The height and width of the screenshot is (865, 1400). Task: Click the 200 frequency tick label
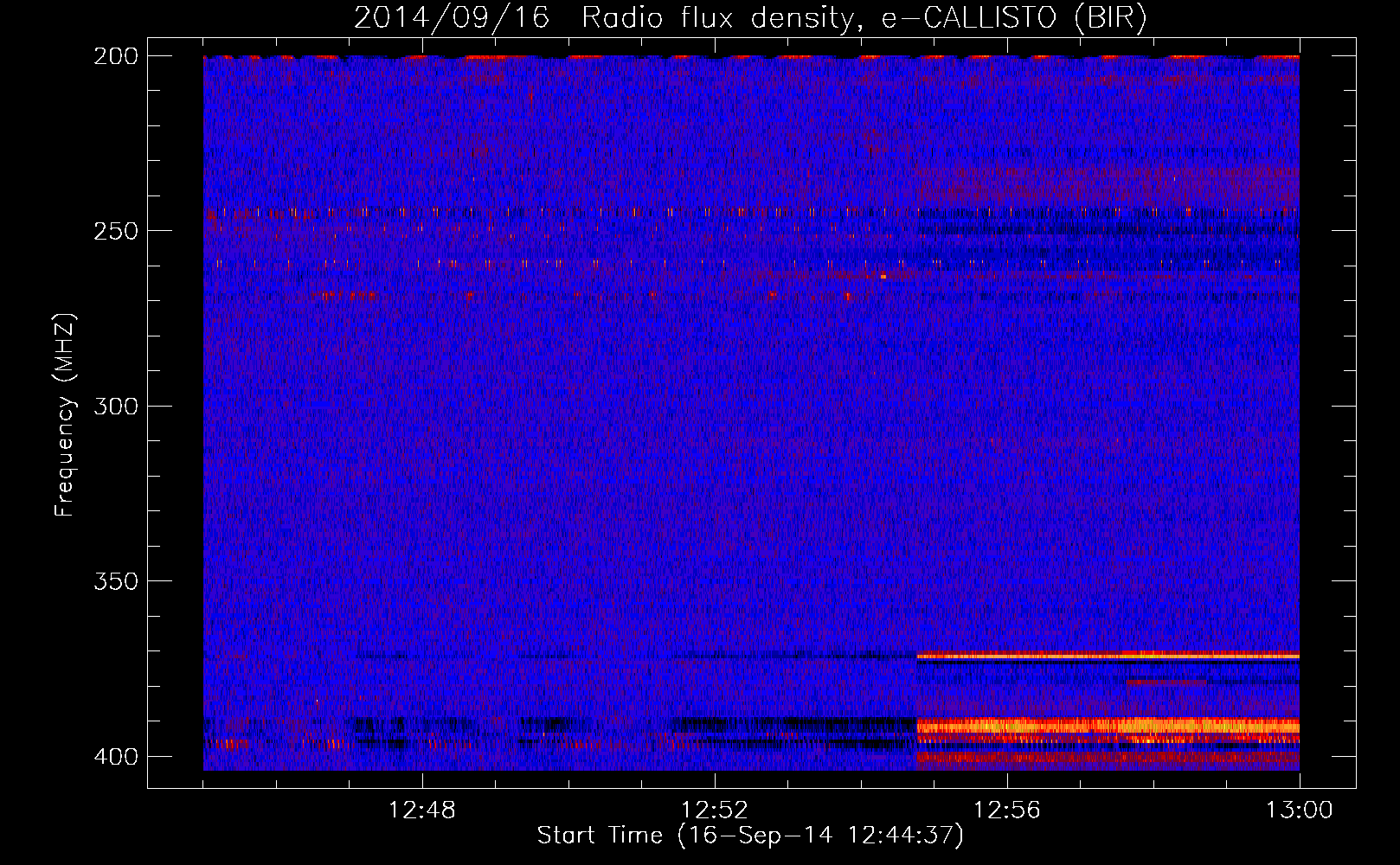point(115,56)
